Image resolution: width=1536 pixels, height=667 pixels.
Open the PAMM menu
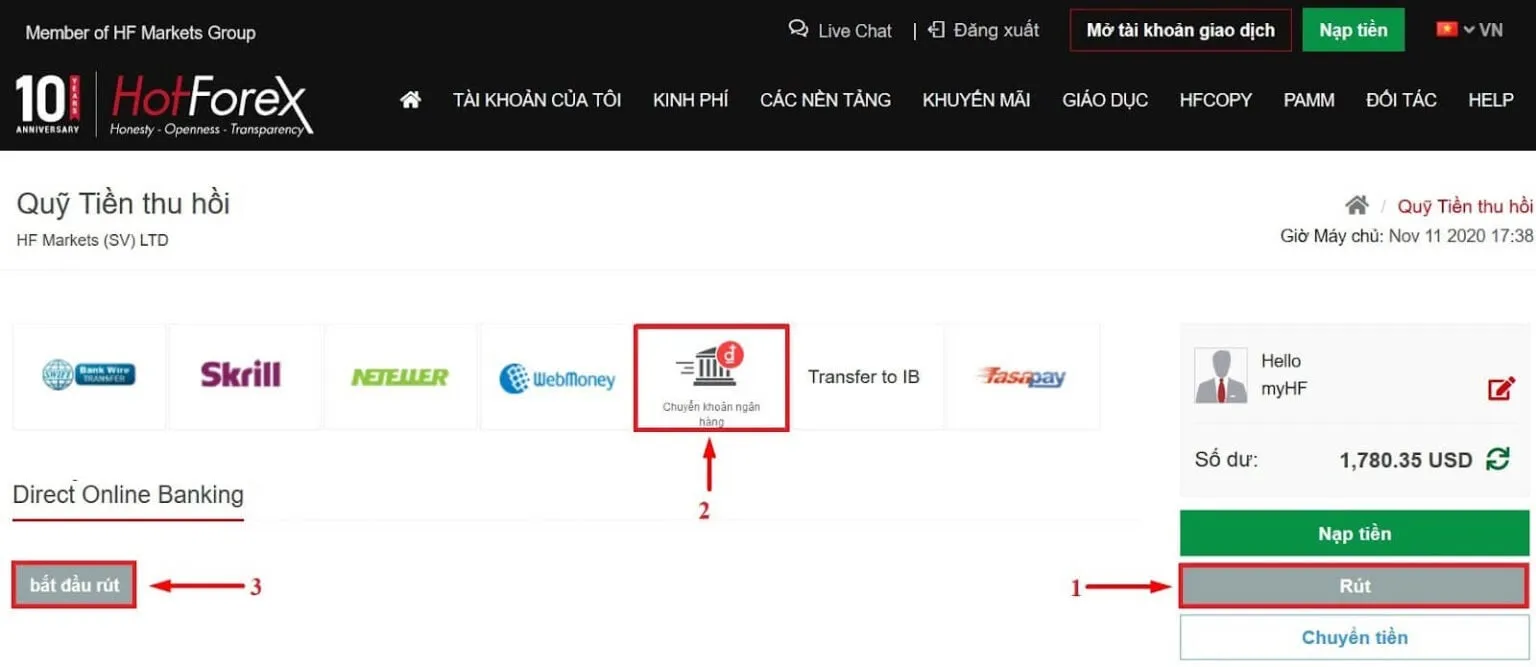click(1309, 100)
